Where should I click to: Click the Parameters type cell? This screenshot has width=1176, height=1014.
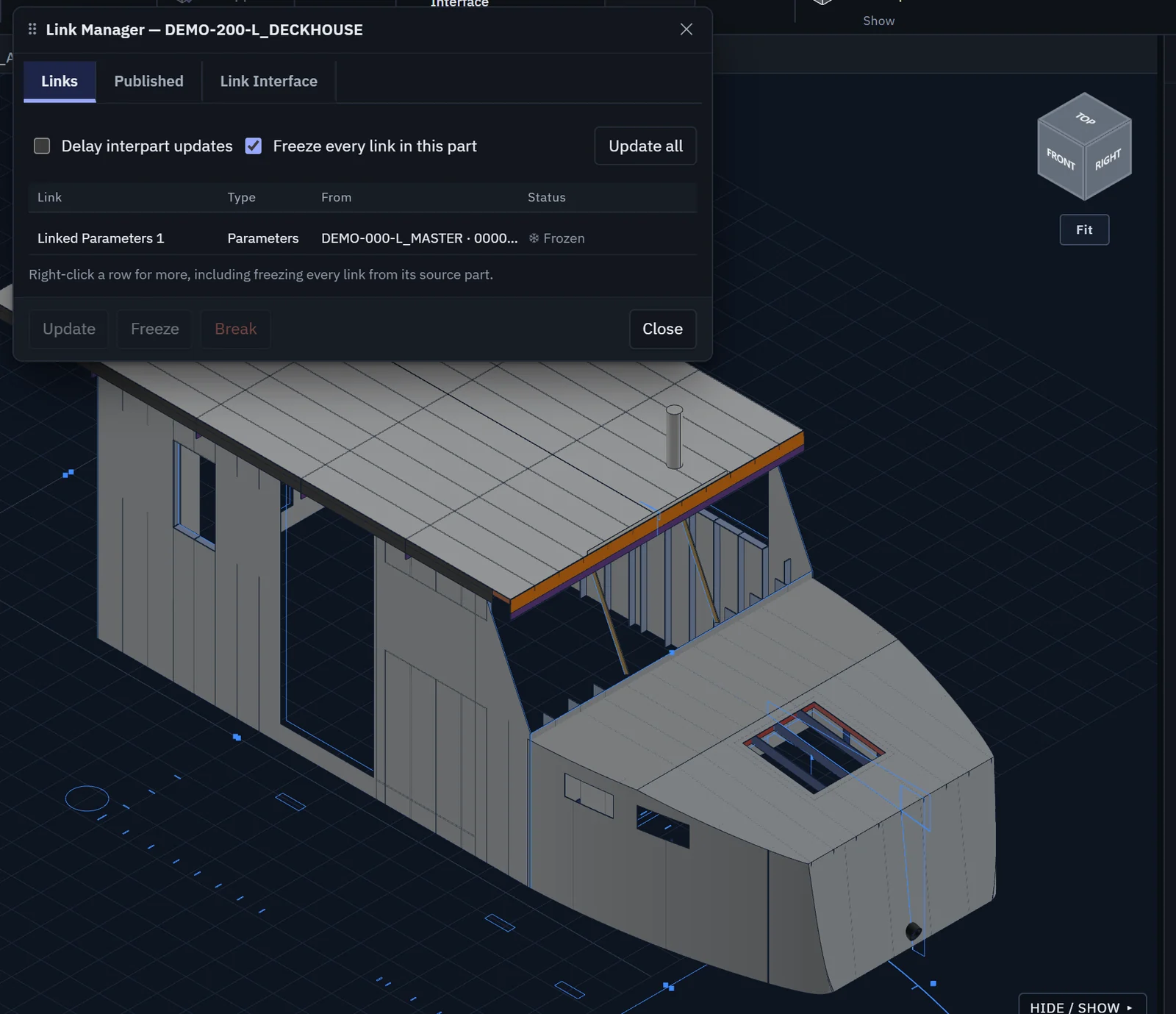263,238
